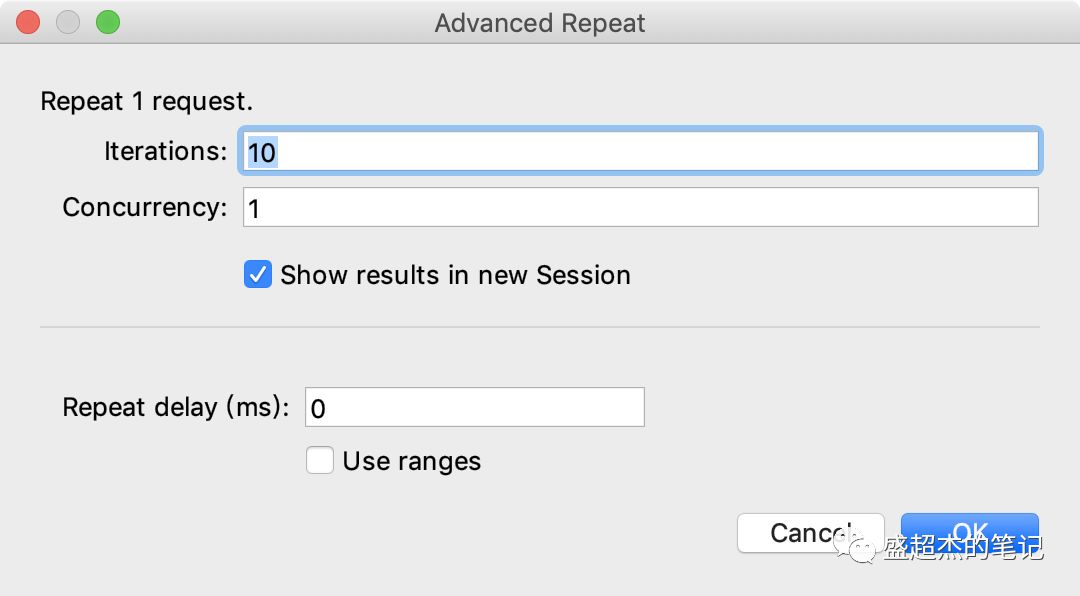The image size is (1080, 596).
Task: Close the Advanced Repeat dialog window
Action: (x=28, y=22)
